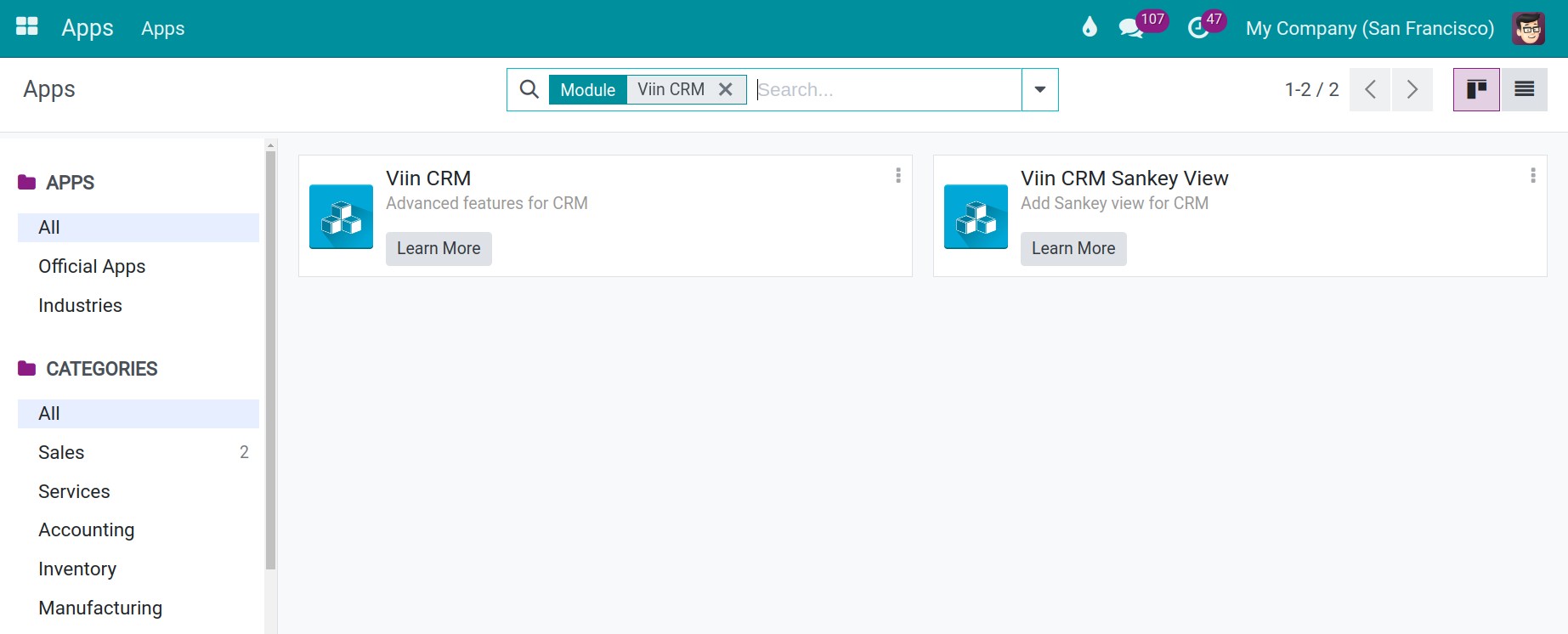1568x634 pixels.
Task: Select All under APPS section
Action: click(x=139, y=227)
